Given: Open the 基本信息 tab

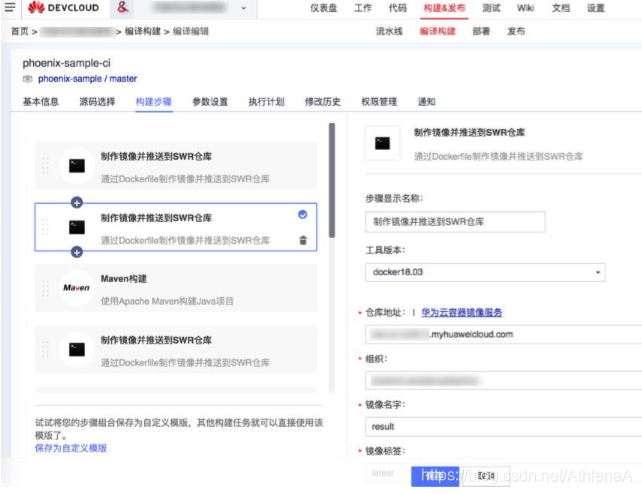Looking at the screenshot, I should (41, 102).
